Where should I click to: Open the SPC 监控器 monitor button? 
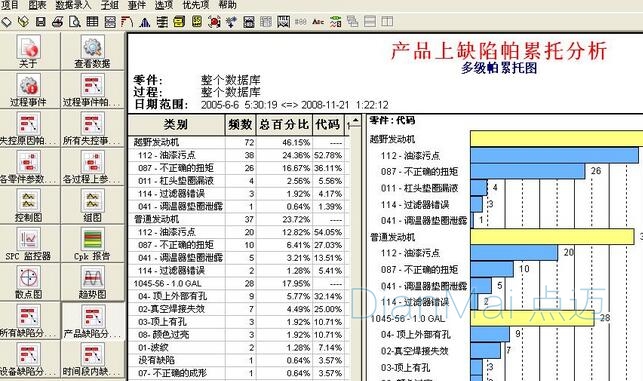pos(29,244)
